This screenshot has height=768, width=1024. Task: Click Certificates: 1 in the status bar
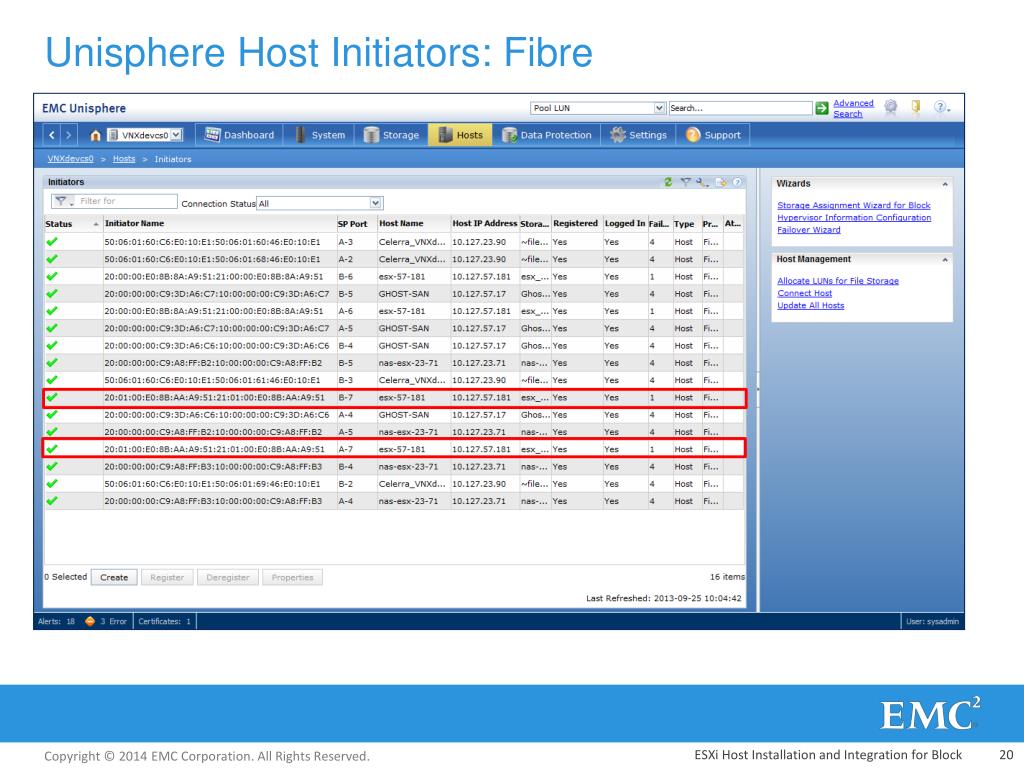pyautogui.click(x=165, y=621)
